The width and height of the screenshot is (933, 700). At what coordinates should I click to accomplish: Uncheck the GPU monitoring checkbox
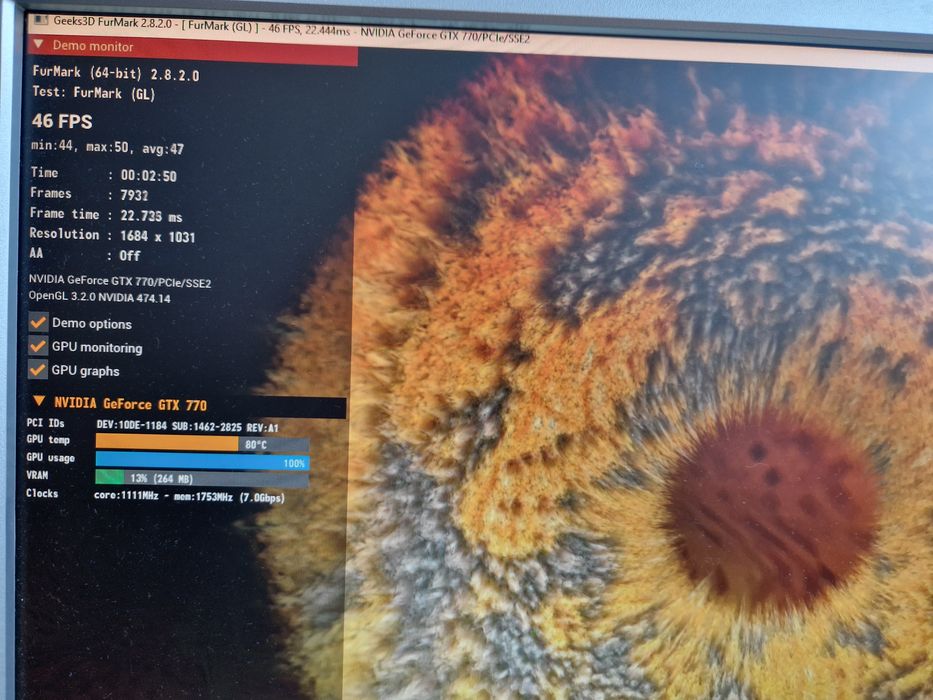(x=39, y=346)
